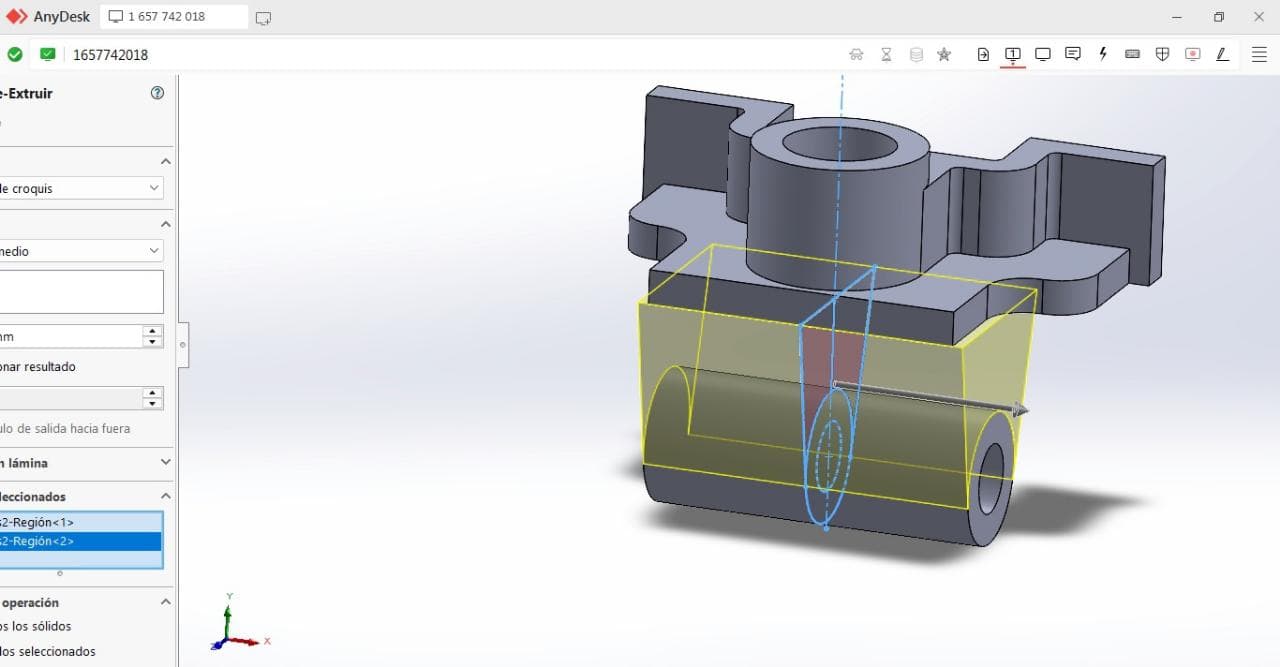Open the display settings monitor icon
Screen dimensions: 1280x667
click(x=1043, y=55)
